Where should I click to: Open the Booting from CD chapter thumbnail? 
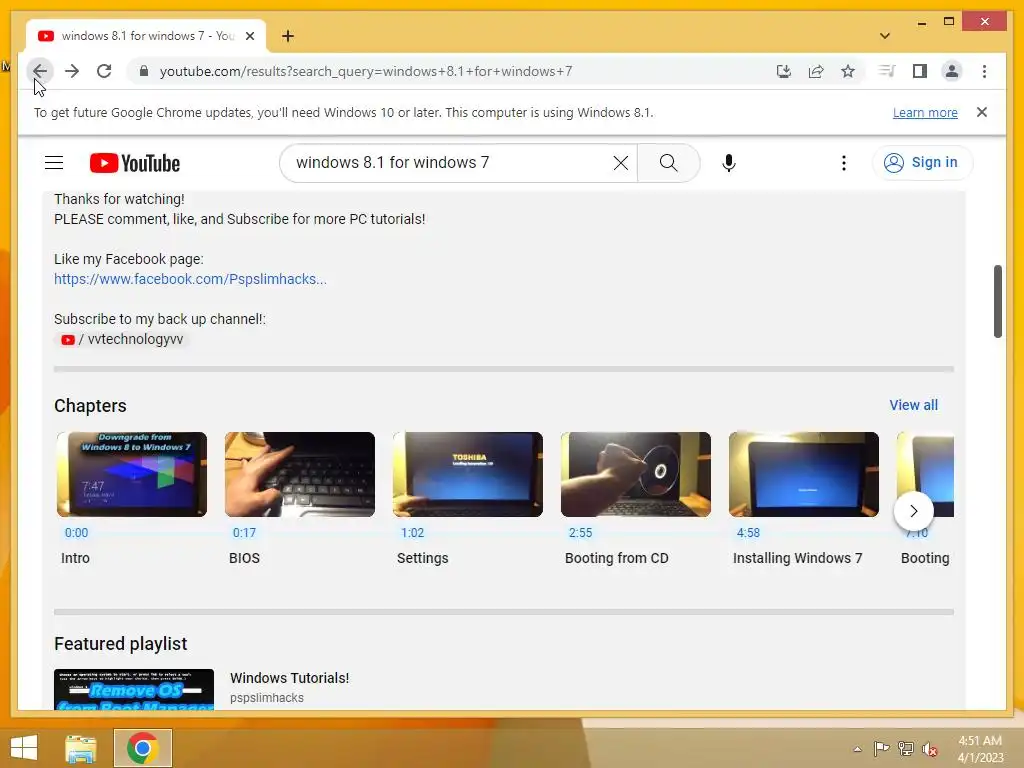coord(635,474)
